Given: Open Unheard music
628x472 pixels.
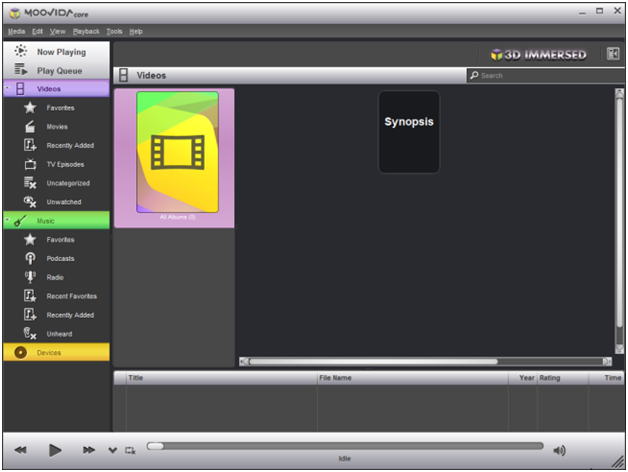Looking at the screenshot, I should (x=56, y=333).
